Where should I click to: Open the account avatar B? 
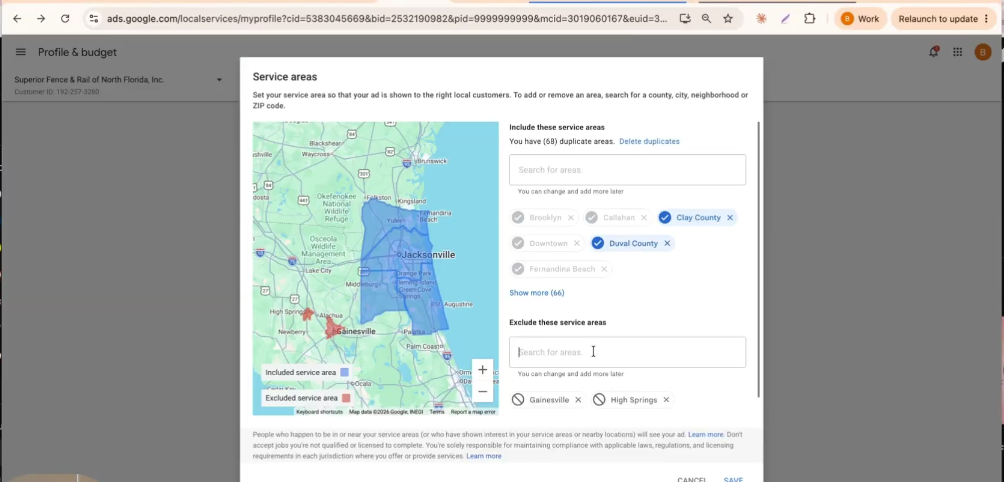coord(982,52)
